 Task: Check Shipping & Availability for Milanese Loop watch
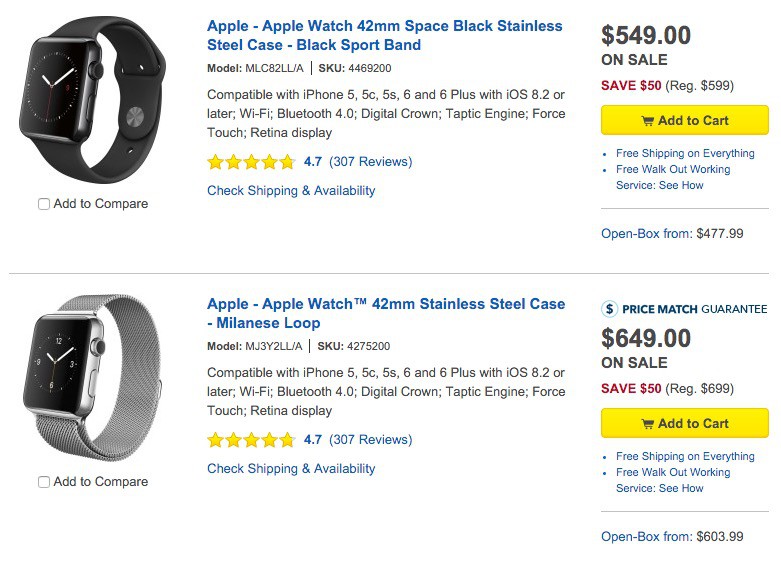(291, 469)
